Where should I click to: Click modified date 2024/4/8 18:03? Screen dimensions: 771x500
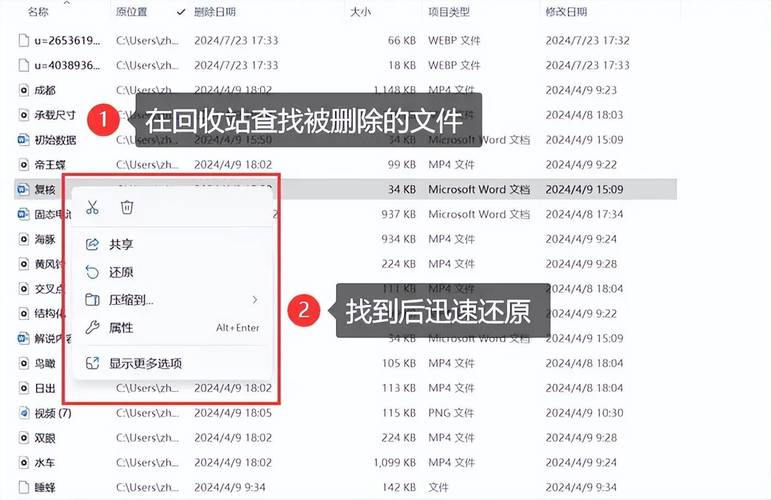coord(585,115)
